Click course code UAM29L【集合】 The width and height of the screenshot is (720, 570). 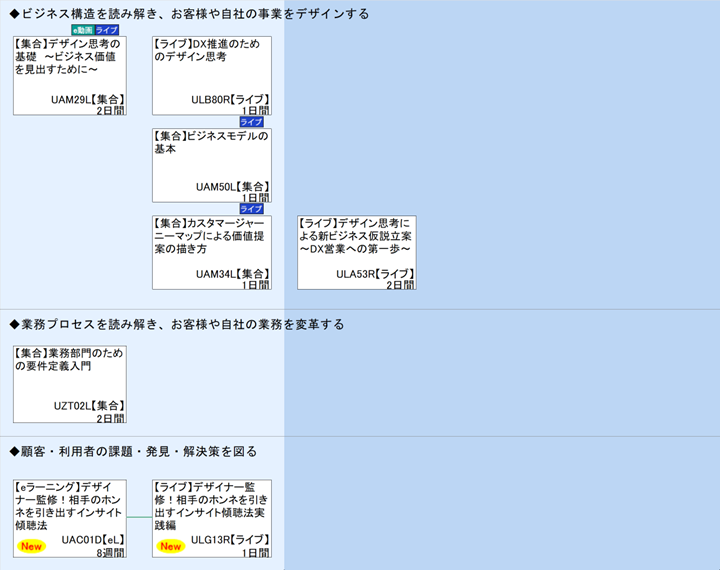(88, 100)
